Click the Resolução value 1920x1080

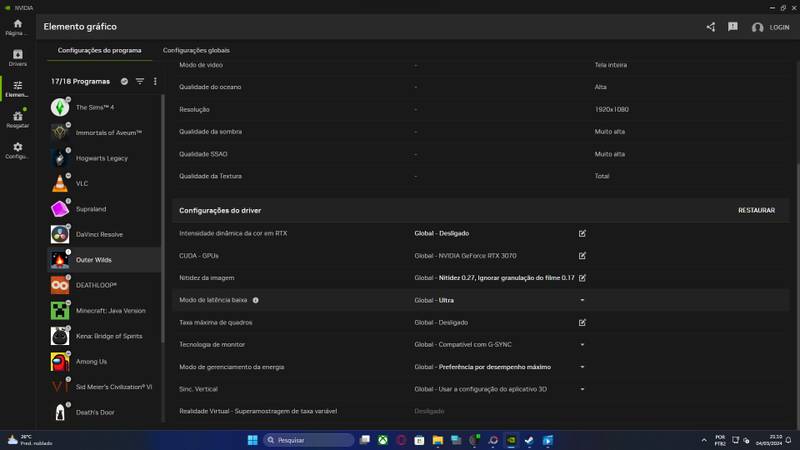tap(611, 109)
